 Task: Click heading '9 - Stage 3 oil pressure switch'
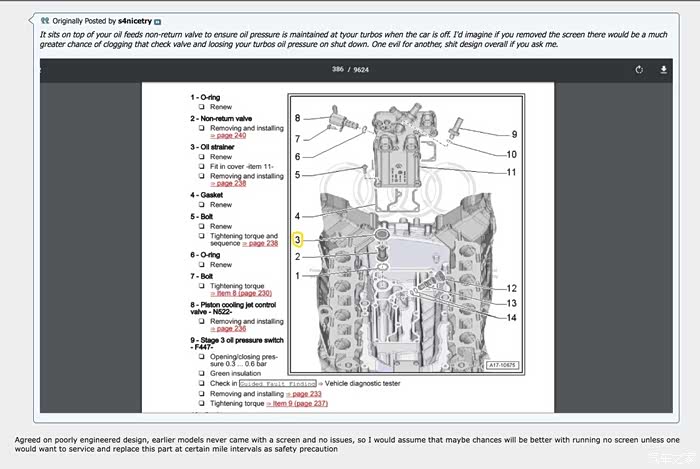[237, 343]
